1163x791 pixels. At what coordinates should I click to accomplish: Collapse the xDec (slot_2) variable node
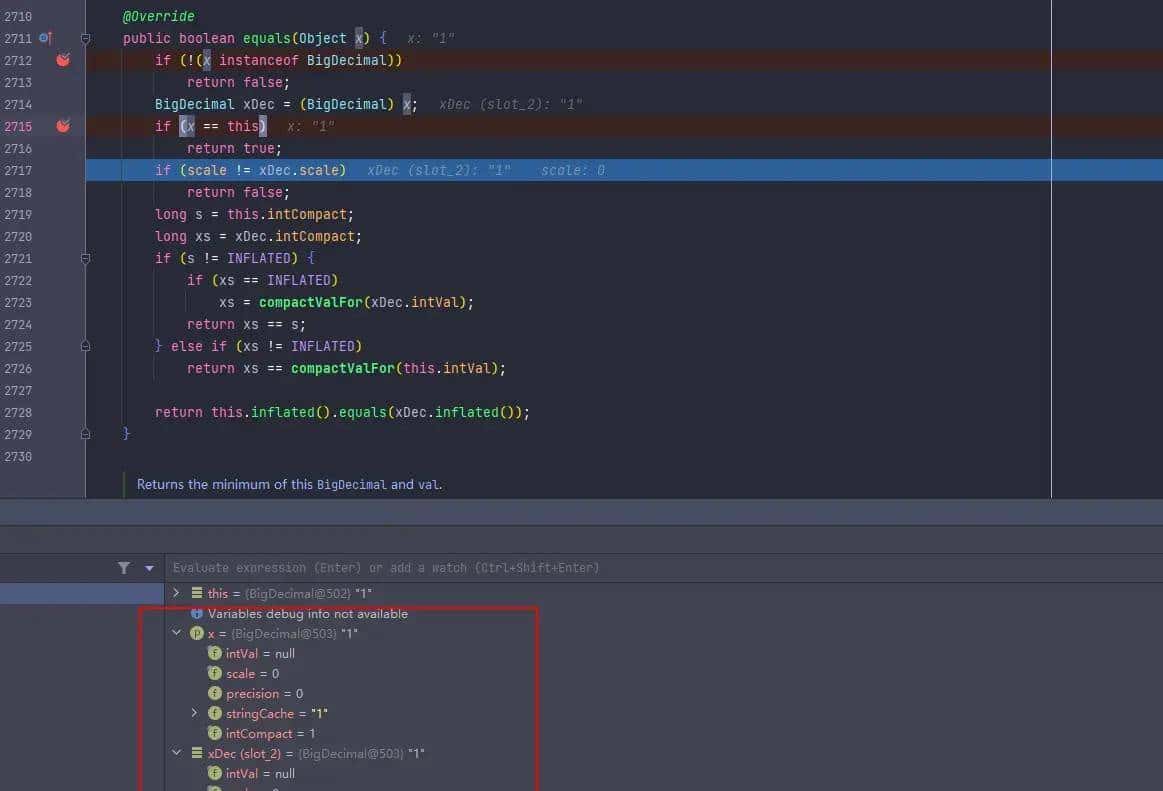point(177,752)
